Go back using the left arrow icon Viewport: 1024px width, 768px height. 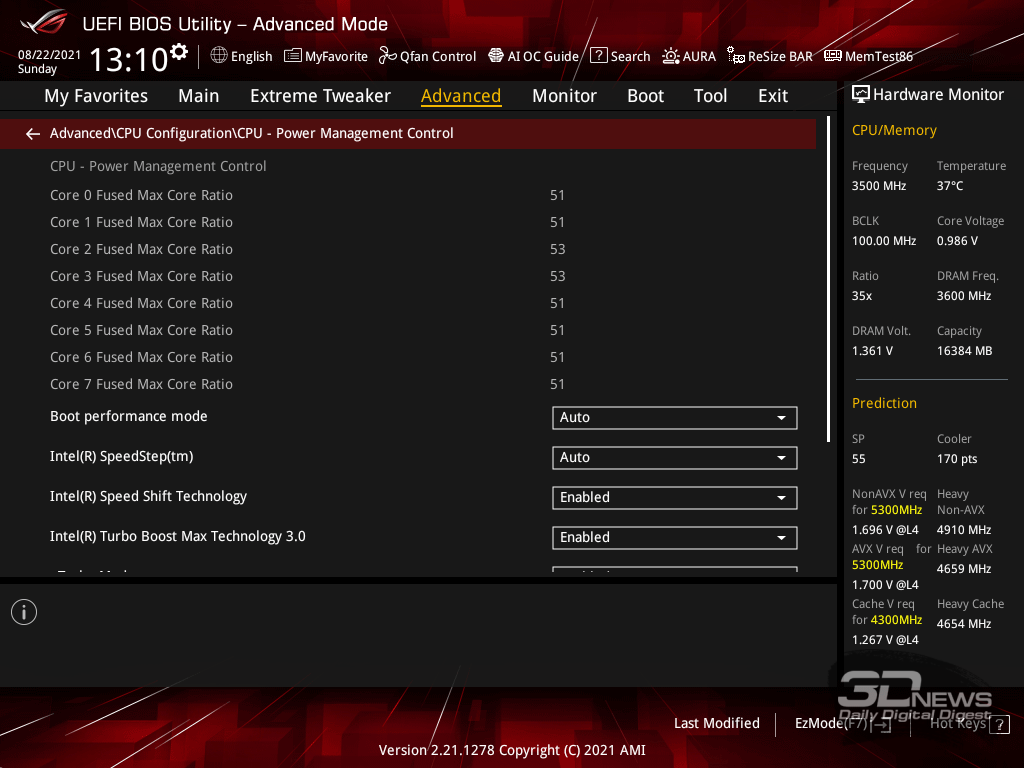point(33,134)
